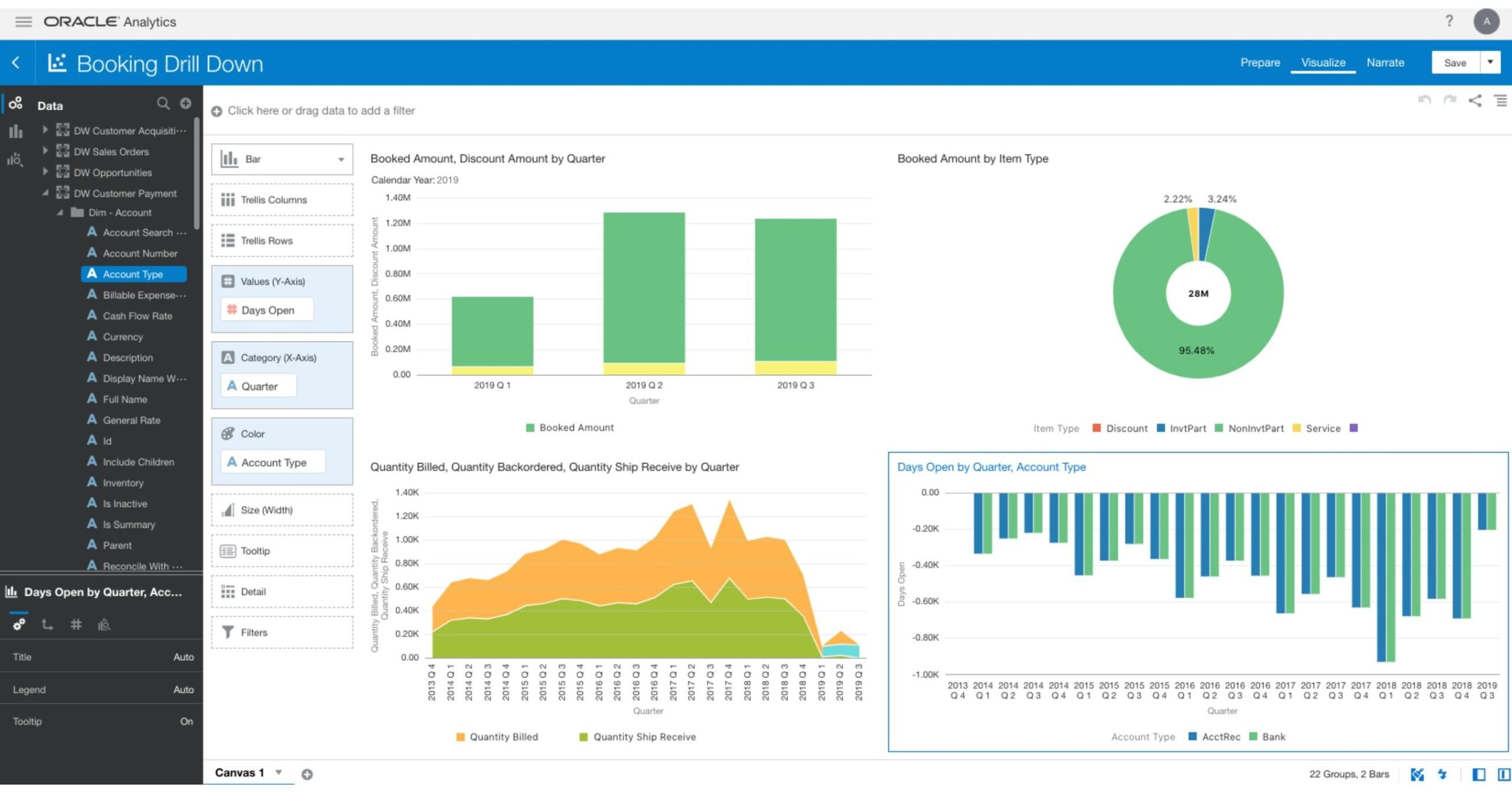The height and width of the screenshot is (793, 1512).
Task: Change the Title setting from Auto
Action: coord(184,656)
